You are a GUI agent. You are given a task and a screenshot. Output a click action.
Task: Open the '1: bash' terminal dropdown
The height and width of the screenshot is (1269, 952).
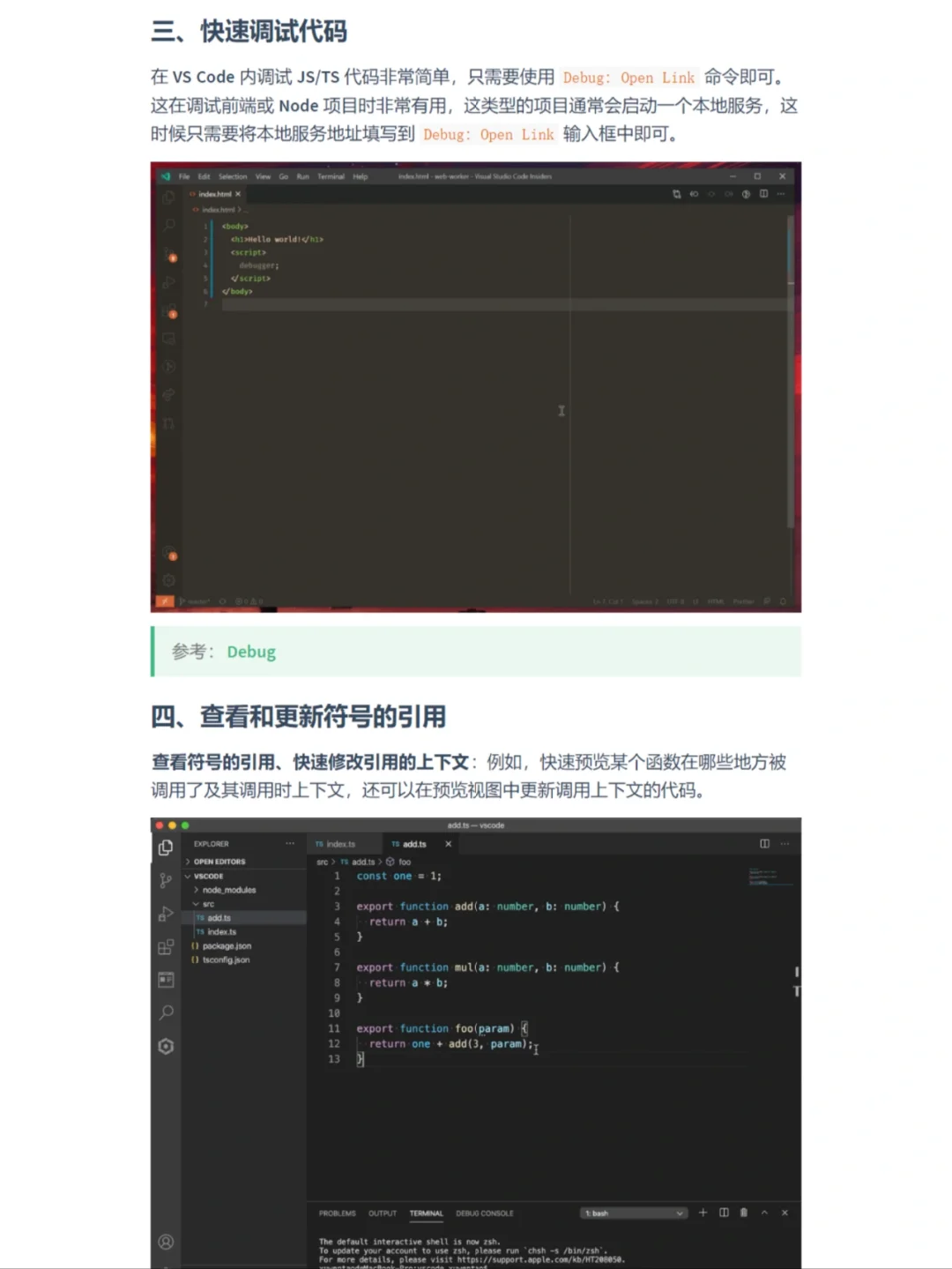[x=633, y=1213]
